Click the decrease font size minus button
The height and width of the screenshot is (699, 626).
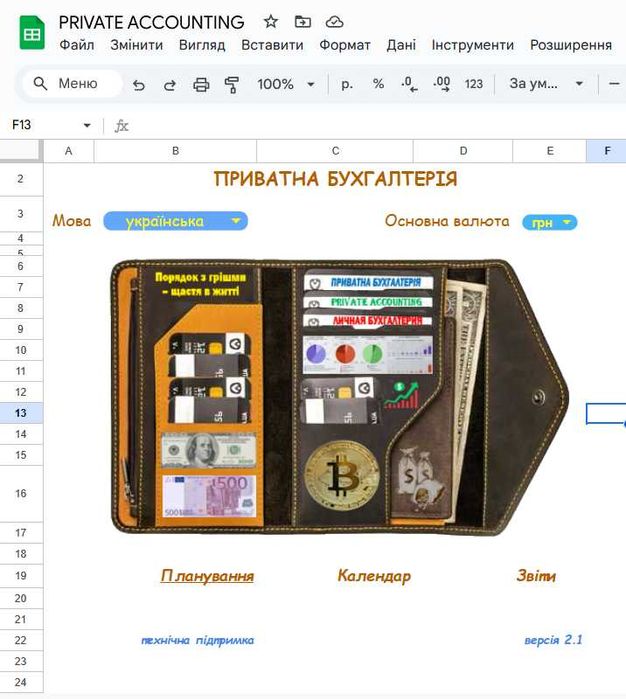[x=614, y=83]
